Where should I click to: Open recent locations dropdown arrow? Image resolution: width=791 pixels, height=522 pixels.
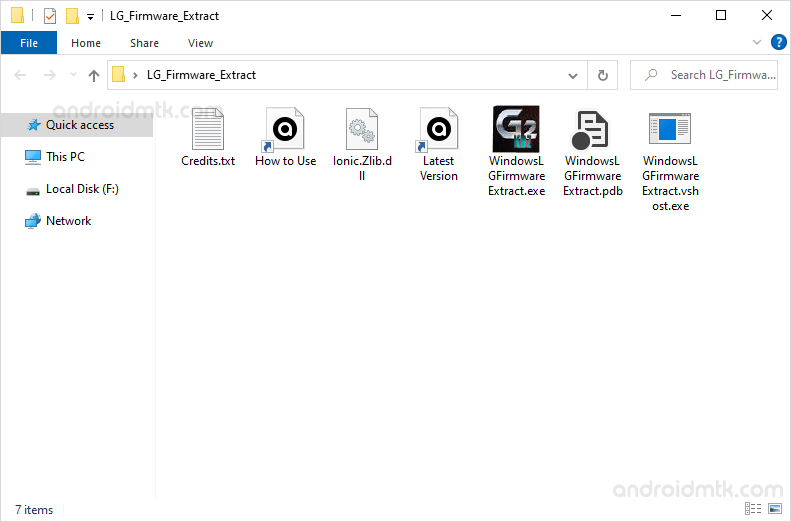pos(73,75)
